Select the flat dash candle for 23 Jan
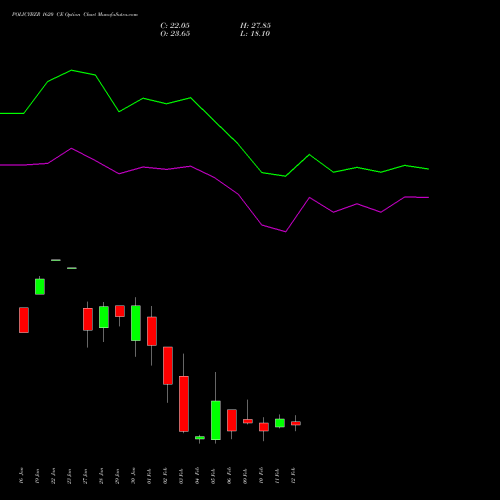500x500 pixels. pyautogui.click(x=72, y=268)
